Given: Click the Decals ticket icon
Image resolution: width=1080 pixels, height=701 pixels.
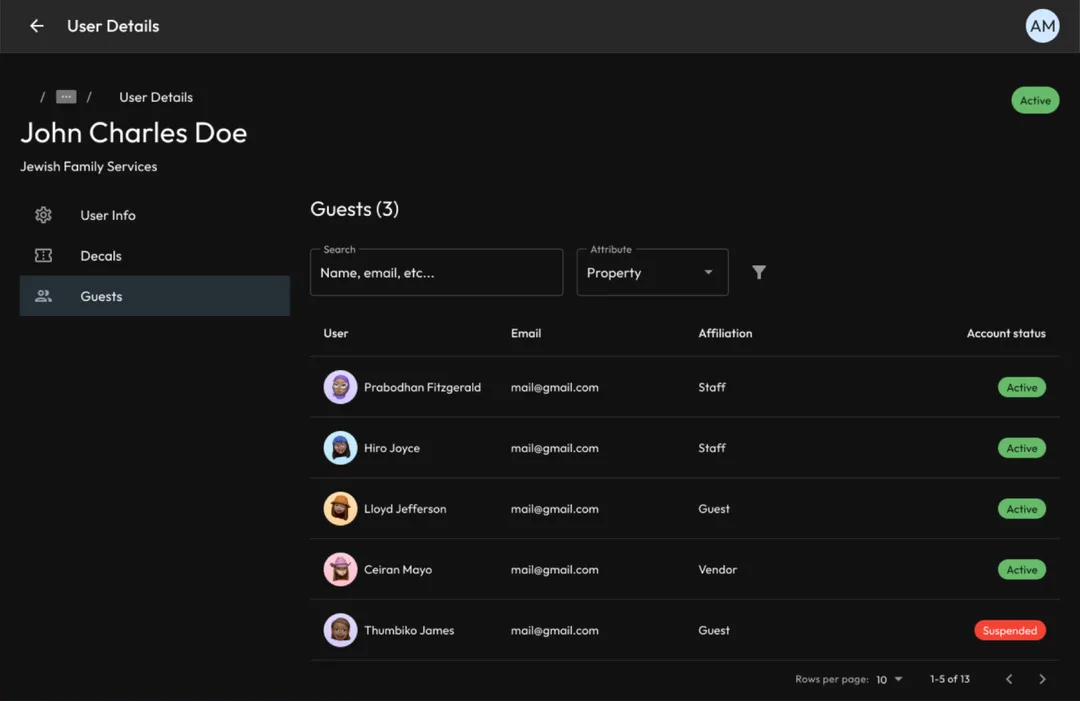Looking at the screenshot, I should (43, 255).
